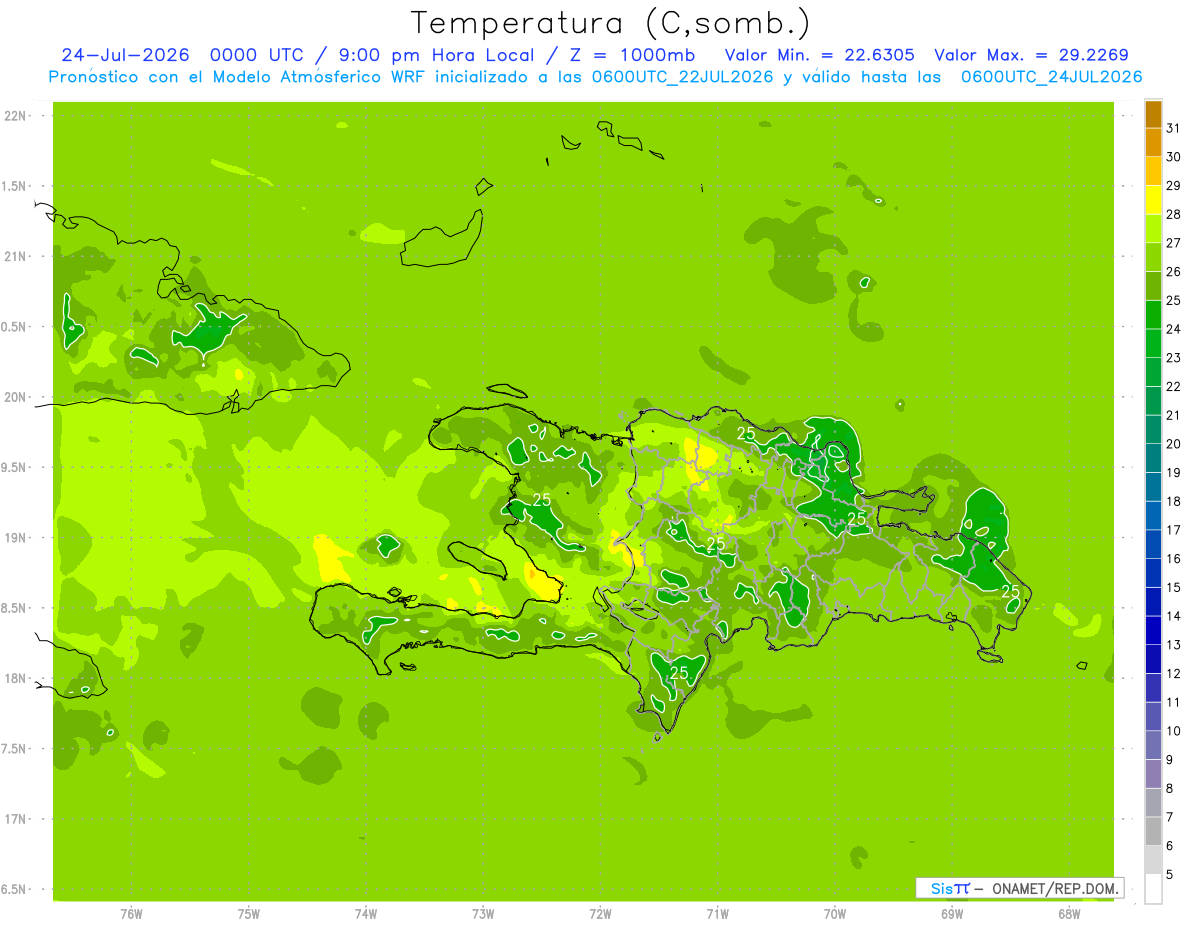Image resolution: width=1200 pixels, height=927 pixels.
Task: Click the green legend swatch between 24 and 25
Action: pos(1153,315)
